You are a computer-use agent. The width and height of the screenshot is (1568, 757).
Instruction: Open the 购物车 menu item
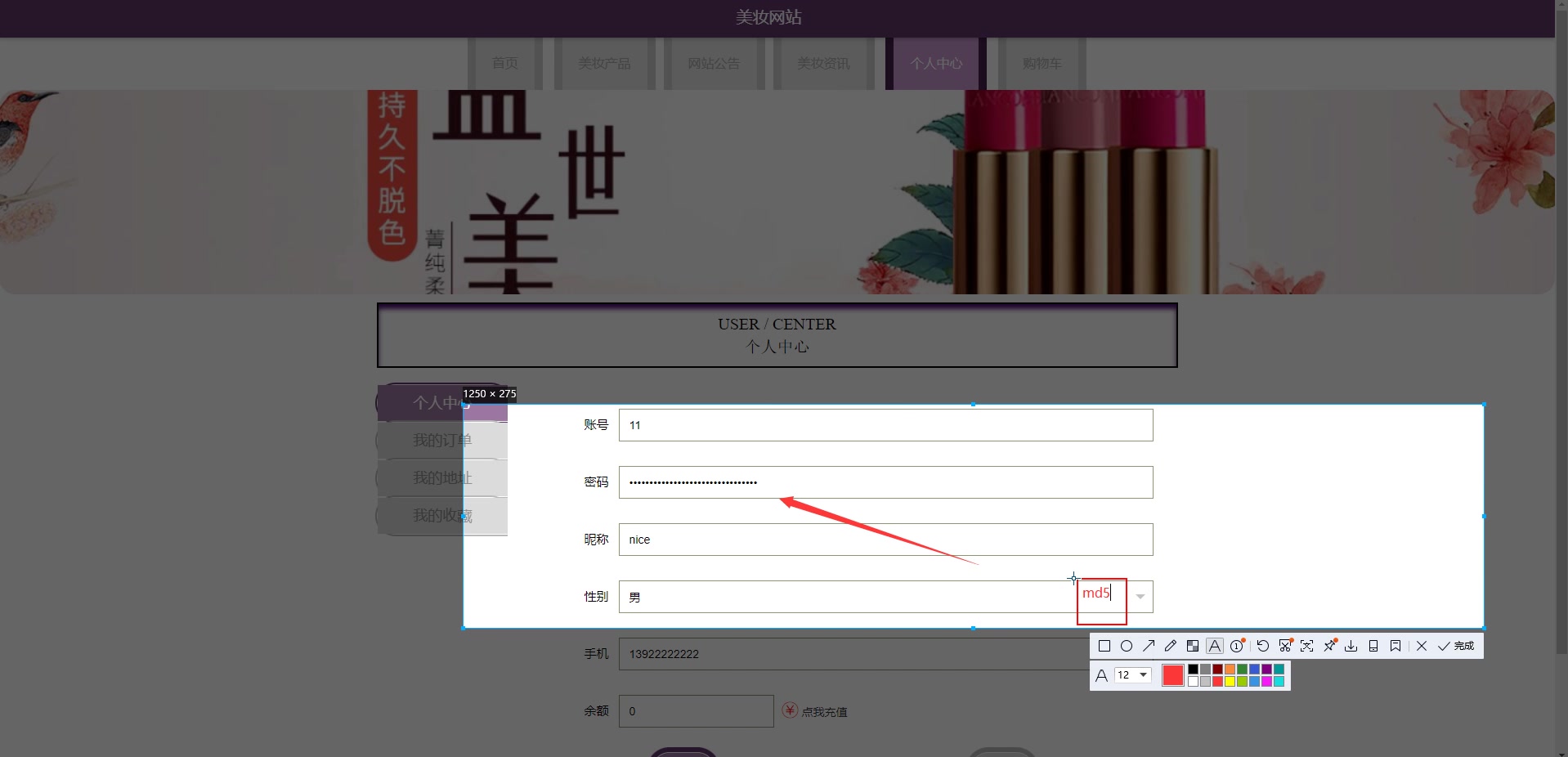pos(1041,63)
